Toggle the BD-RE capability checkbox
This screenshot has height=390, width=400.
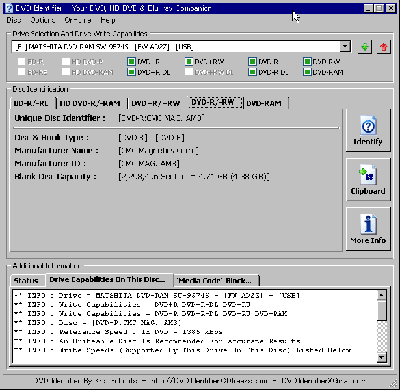tap(21, 72)
